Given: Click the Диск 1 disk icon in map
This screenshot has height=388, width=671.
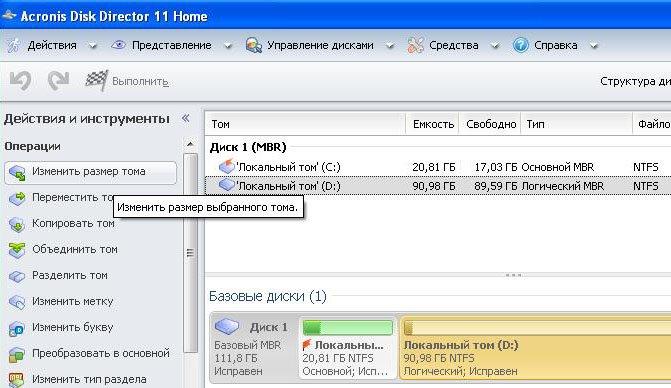Looking at the screenshot, I should coord(227,327).
